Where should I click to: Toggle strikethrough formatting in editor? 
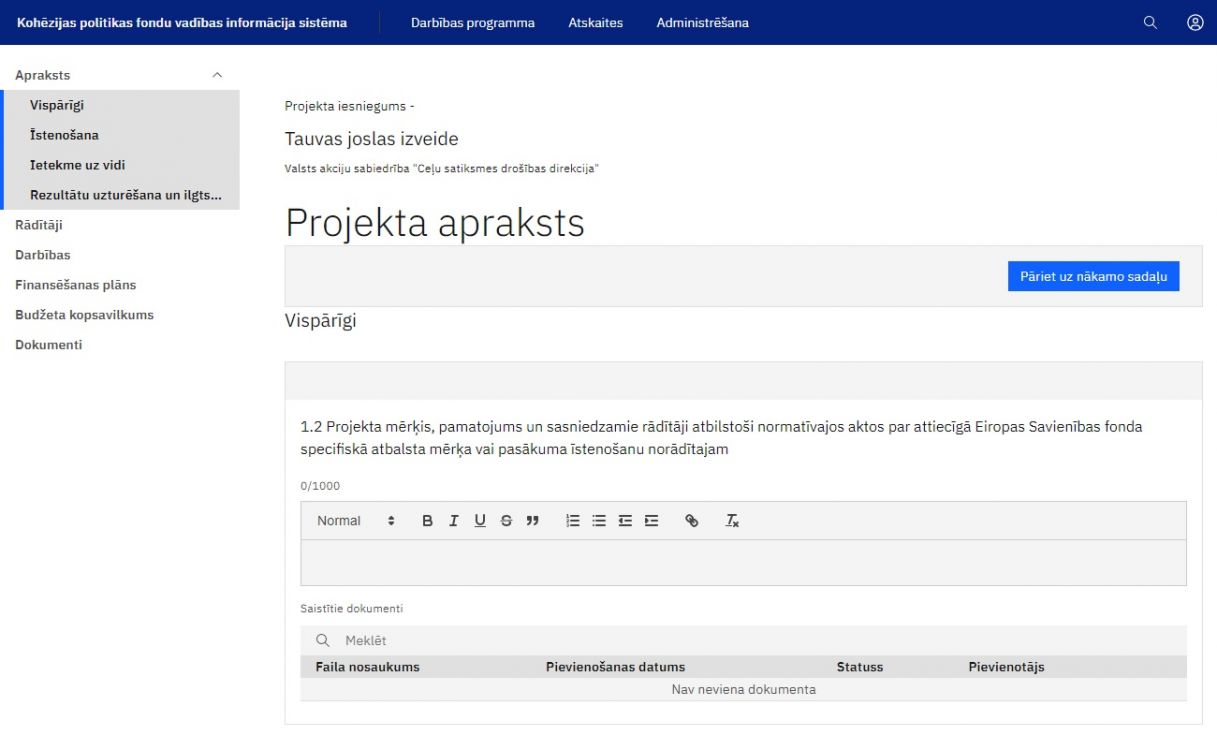pyautogui.click(x=506, y=521)
